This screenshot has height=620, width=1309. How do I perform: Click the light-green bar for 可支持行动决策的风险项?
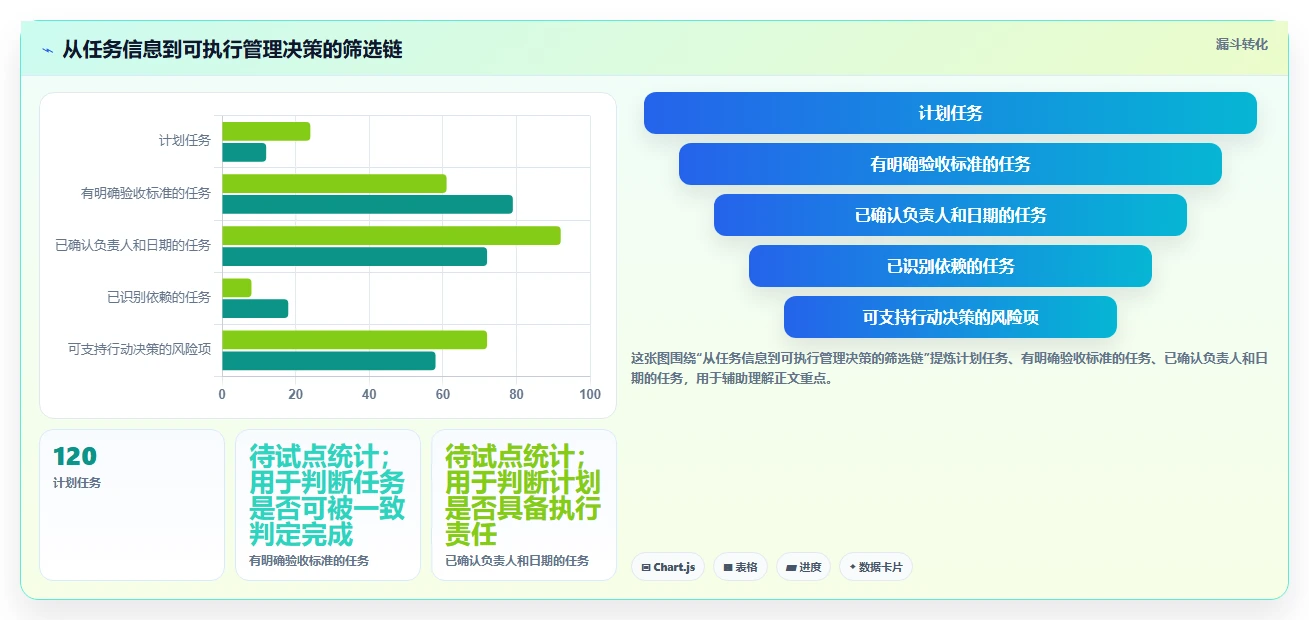click(354, 340)
